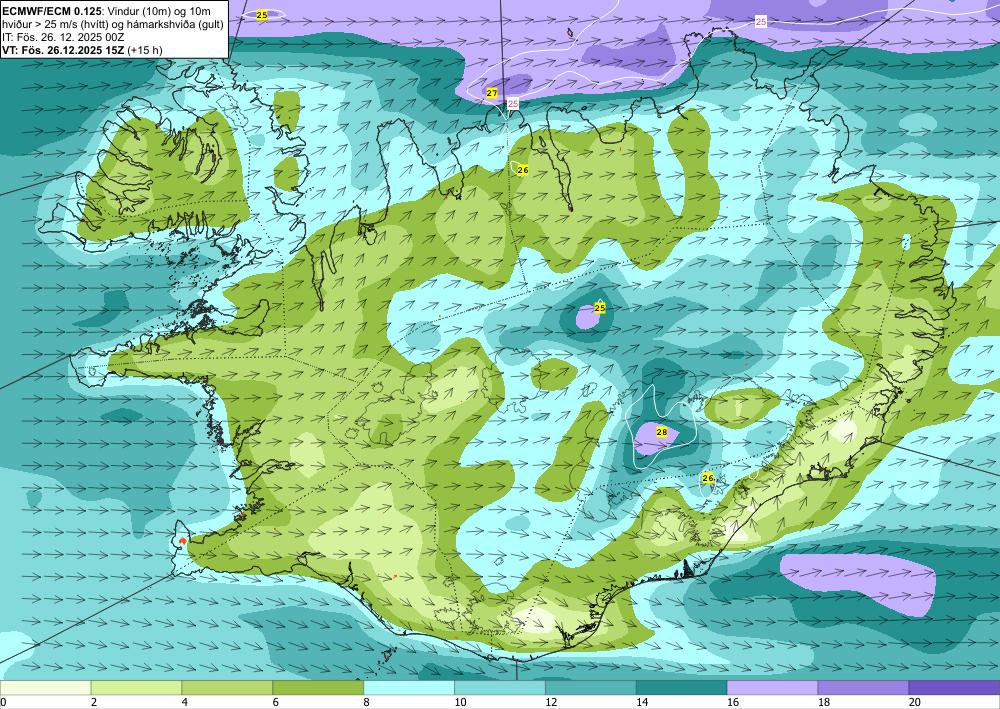This screenshot has width=1000, height=709.
Task: Click the olive green 6–8 m/s legend swatch
Action: click(x=318, y=688)
